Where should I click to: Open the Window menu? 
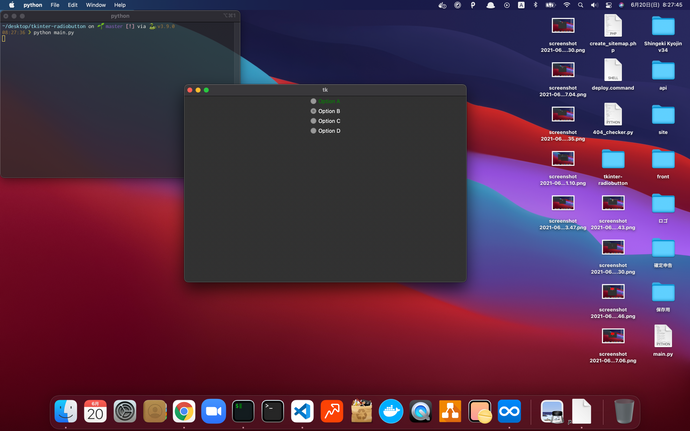click(95, 5)
